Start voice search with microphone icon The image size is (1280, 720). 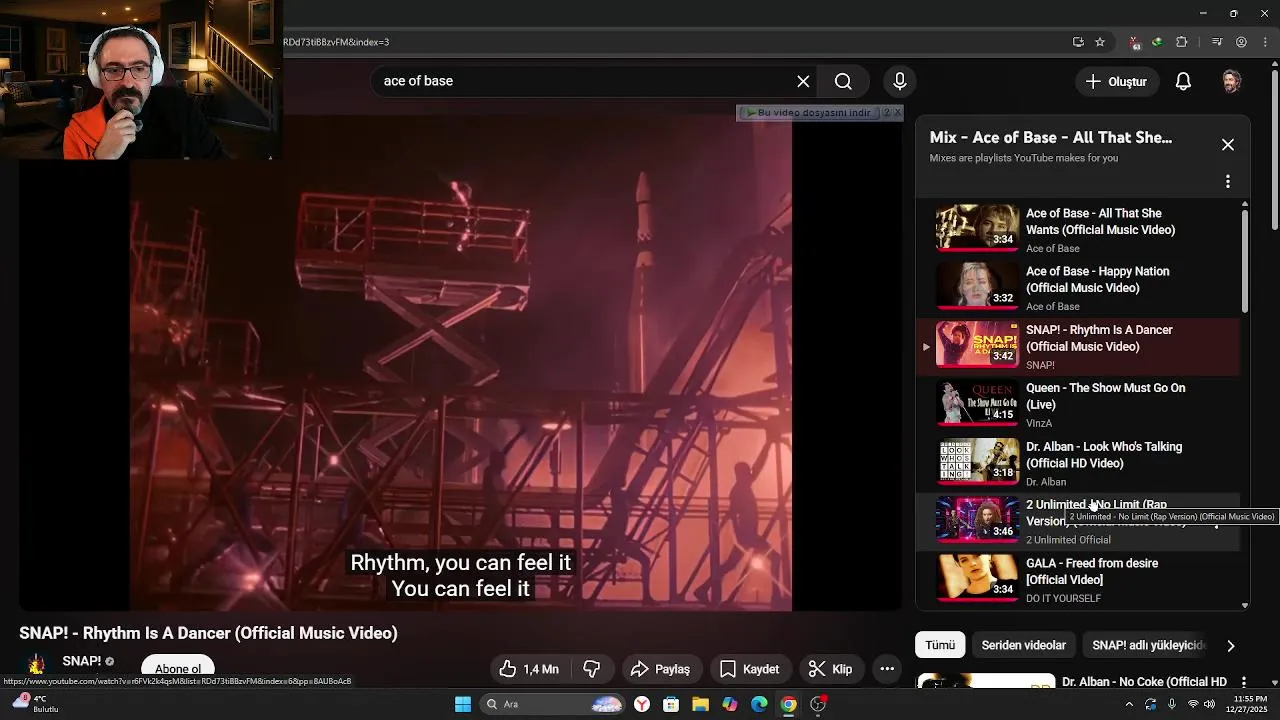899,81
